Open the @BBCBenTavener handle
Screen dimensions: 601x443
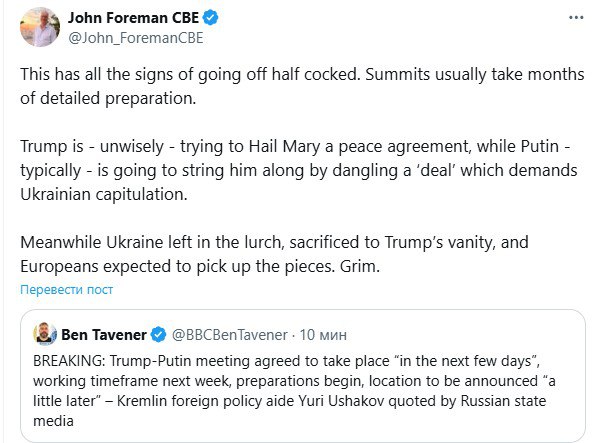click(230, 335)
